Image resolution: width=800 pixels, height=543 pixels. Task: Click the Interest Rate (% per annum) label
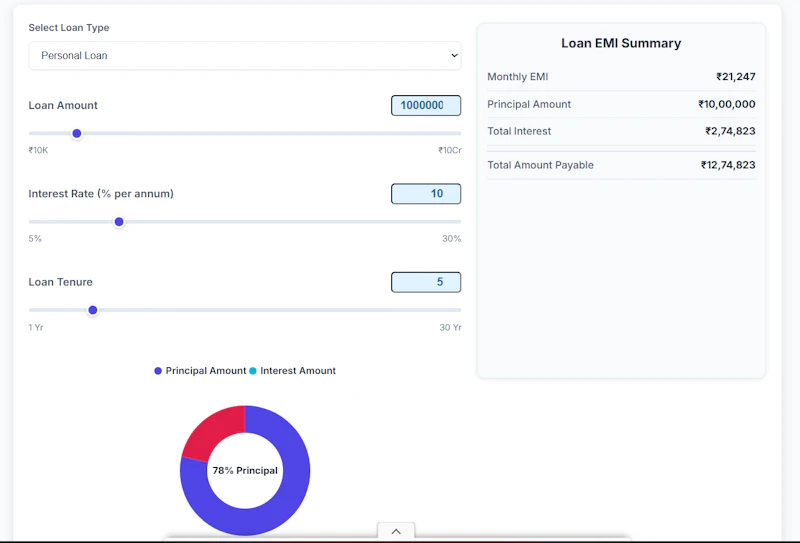point(101,194)
